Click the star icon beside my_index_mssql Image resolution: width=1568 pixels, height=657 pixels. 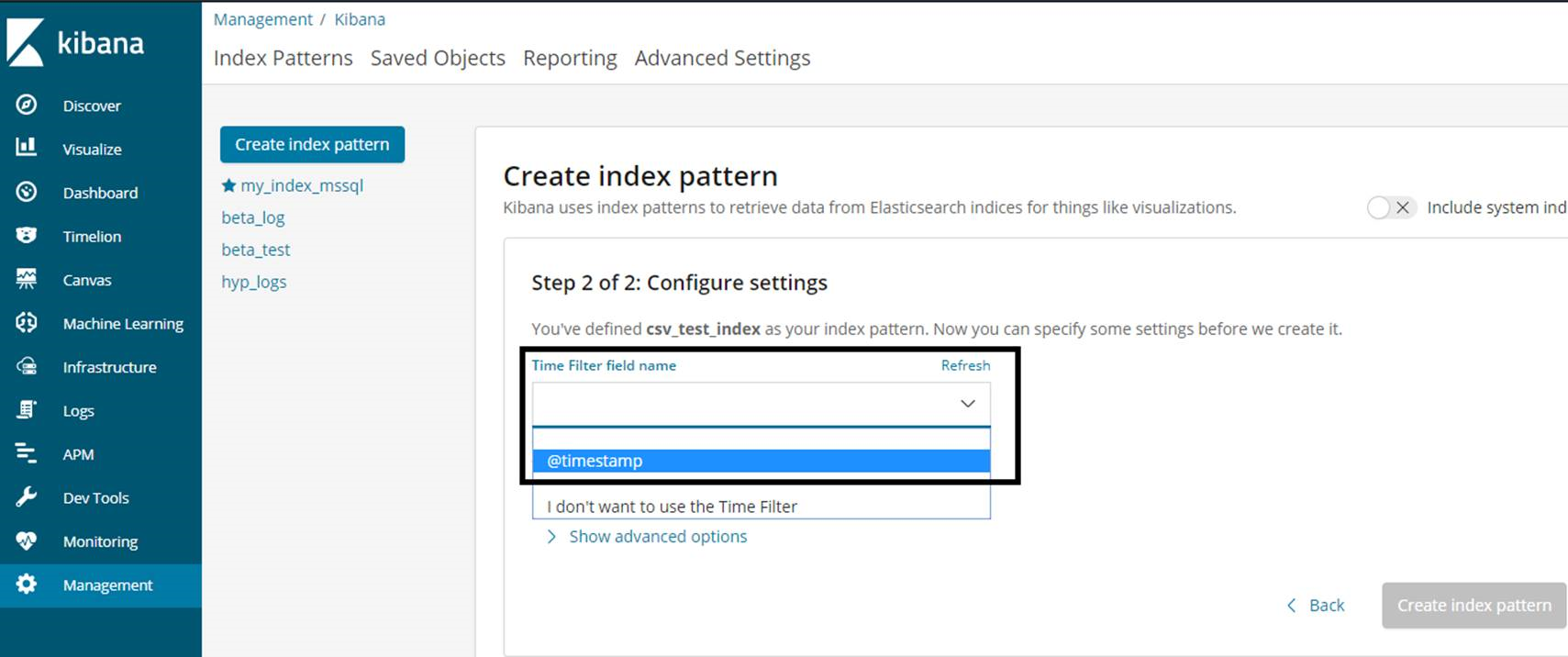[228, 185]
